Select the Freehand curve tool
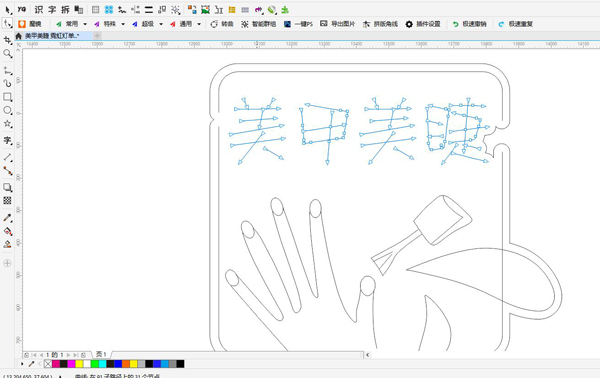Image resolution: width=600 pixels, height=378 pixels. click(x=7, y=70)
